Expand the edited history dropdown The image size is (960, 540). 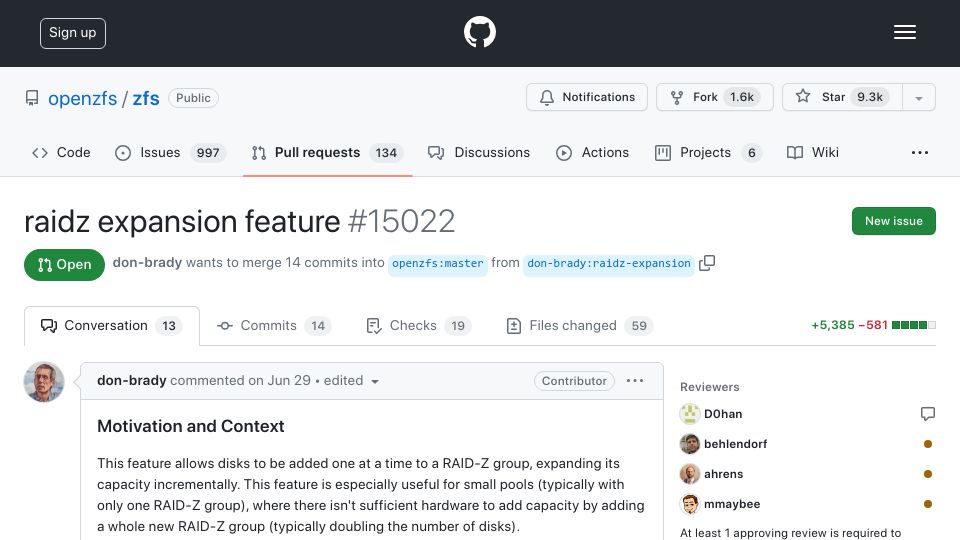click(x=351, y=381)
